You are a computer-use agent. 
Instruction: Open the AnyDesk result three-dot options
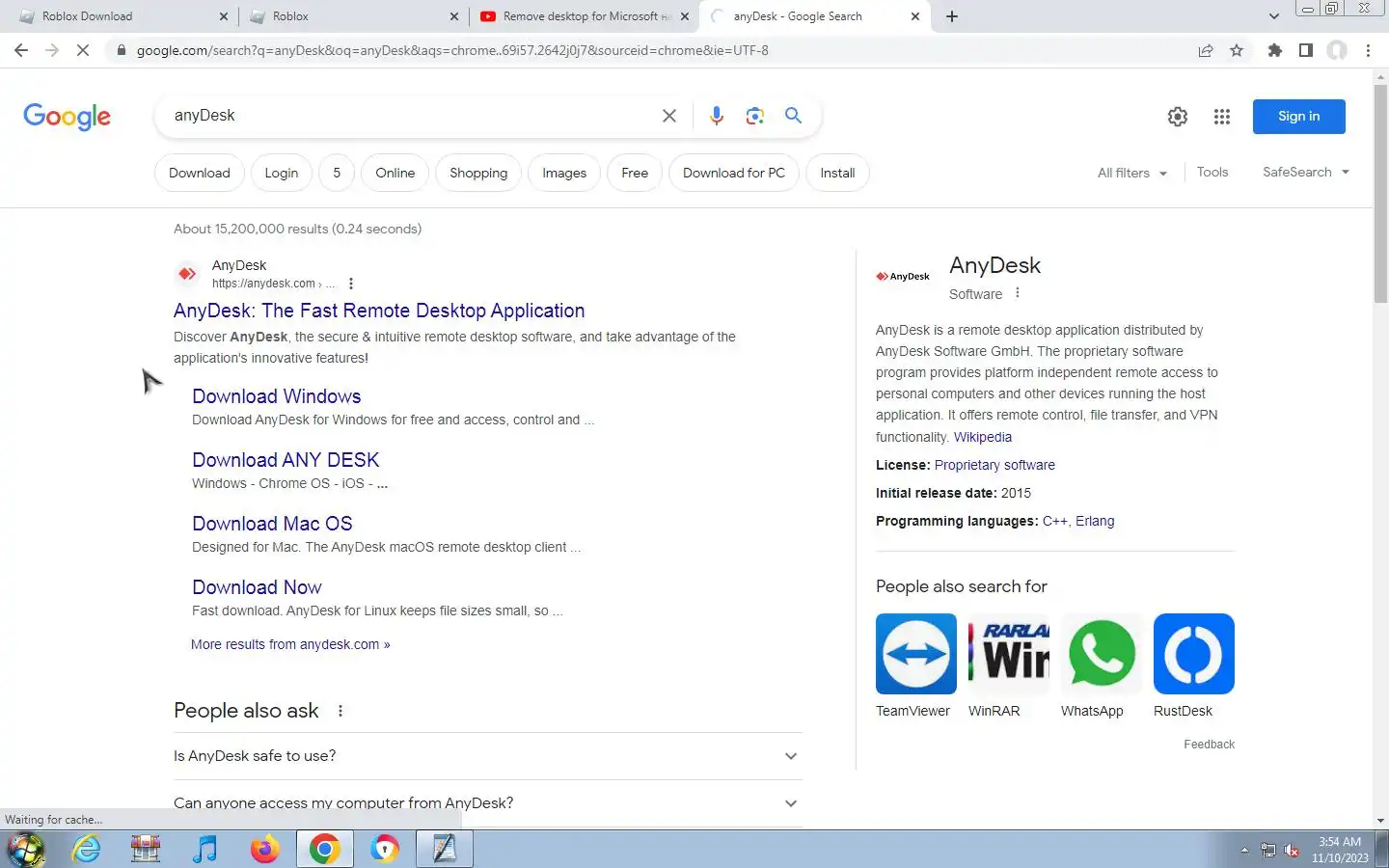(x=351, y=284)
